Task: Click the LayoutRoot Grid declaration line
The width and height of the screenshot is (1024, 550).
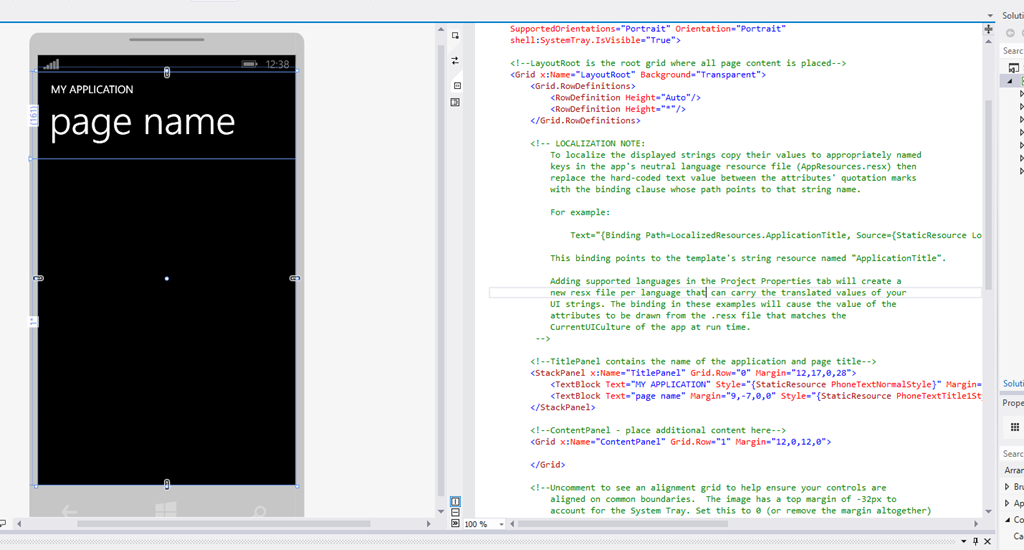Action: [638, 74]
